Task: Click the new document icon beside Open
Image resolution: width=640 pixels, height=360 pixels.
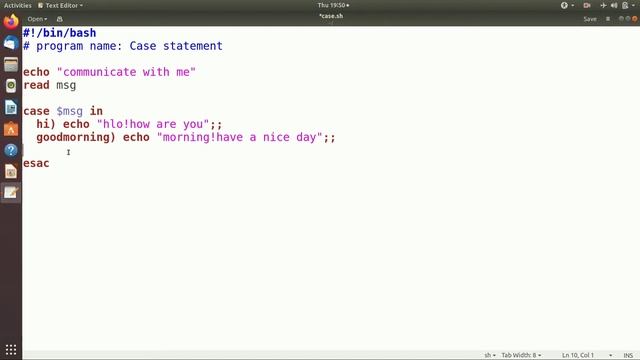Action: click(60, 19)
